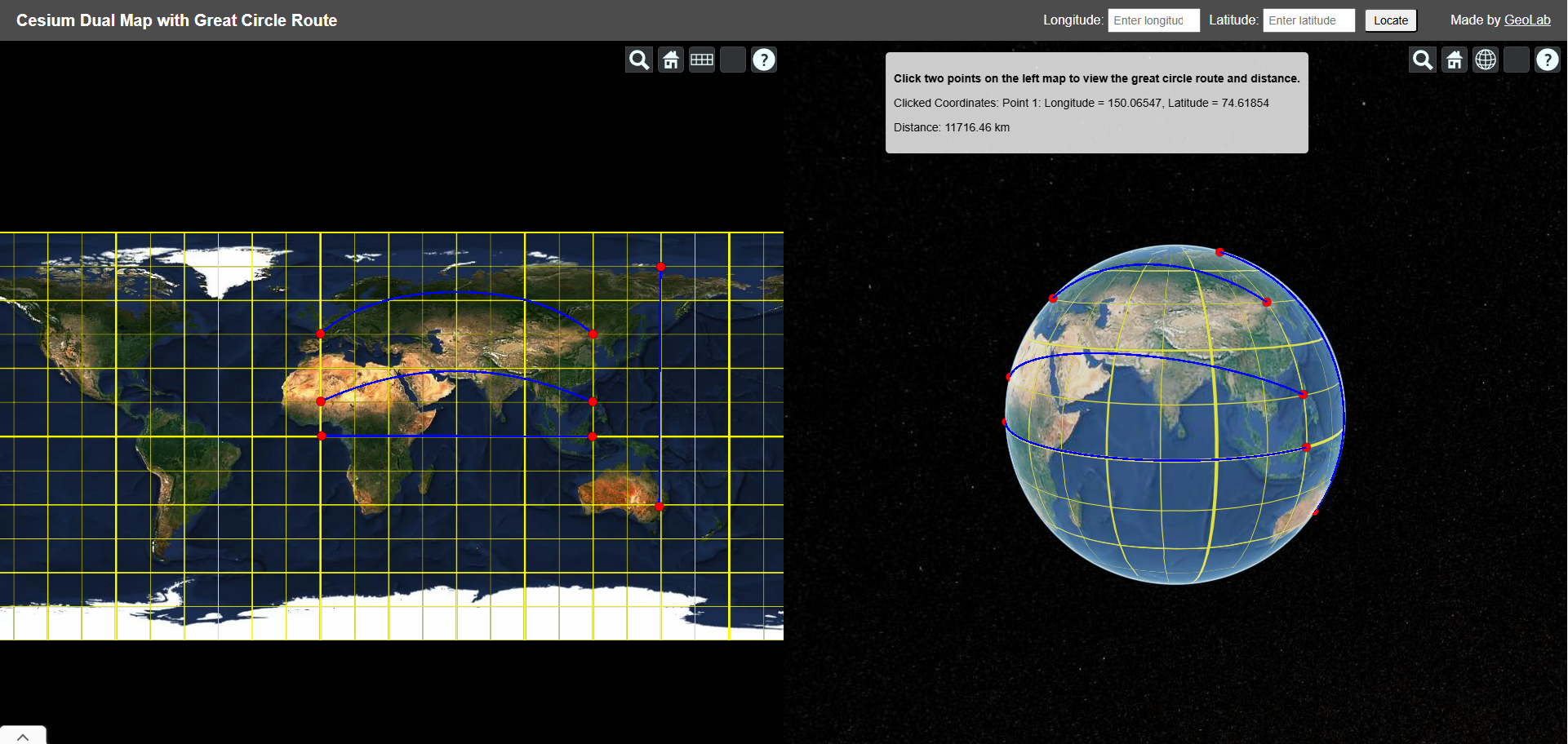Reset the left map to home view
The image size is (1568, 744).
pyautogui.click(x=671, y=60)
